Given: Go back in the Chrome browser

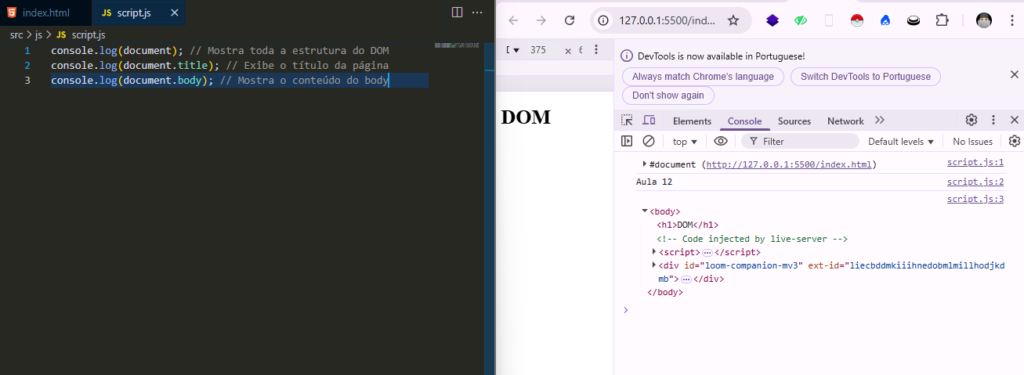Looking at the screenshot, I should coord(513,20).
